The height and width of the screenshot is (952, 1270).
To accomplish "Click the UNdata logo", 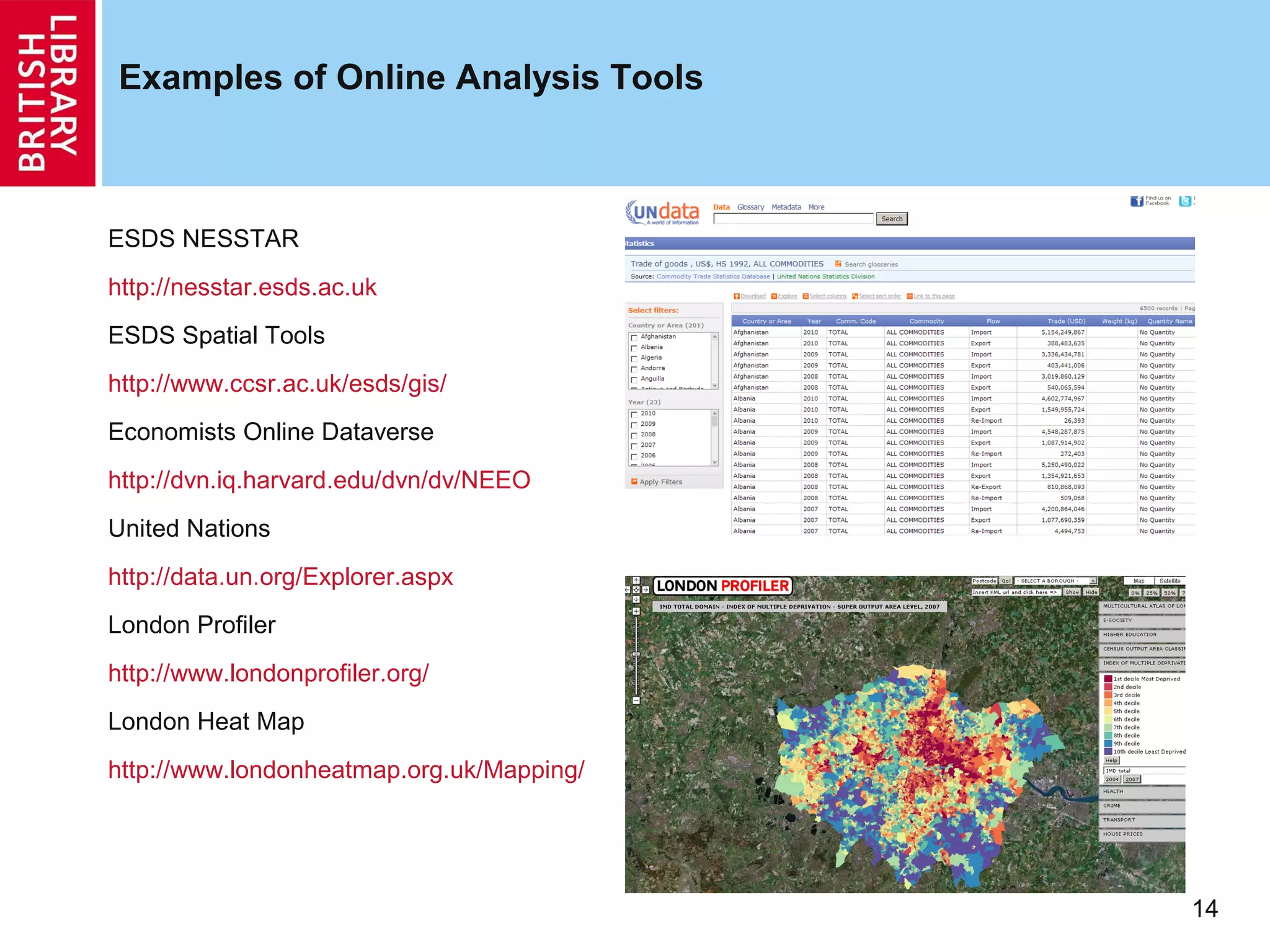I will pos(662,212).
